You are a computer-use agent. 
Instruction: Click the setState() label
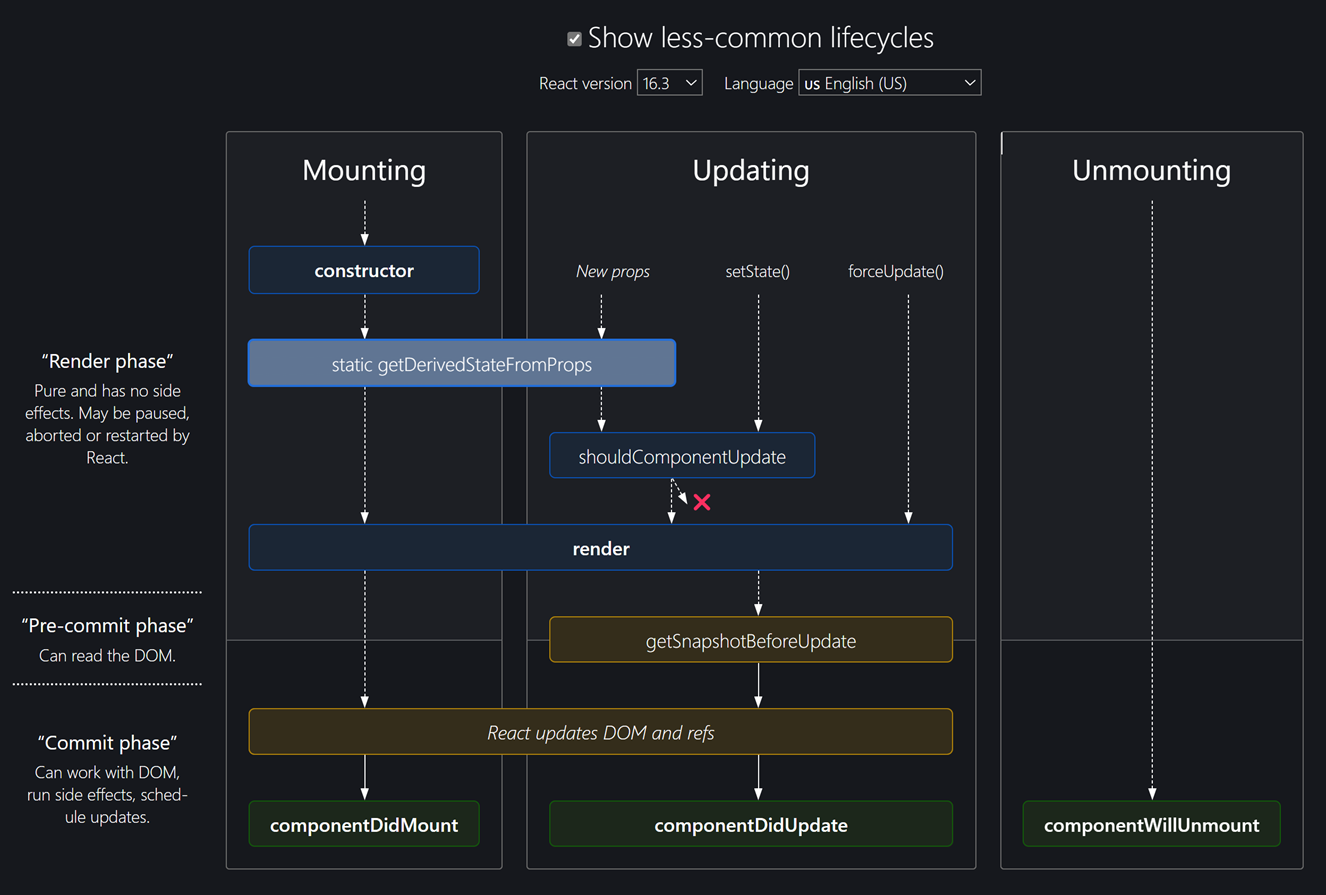[757, 271]
